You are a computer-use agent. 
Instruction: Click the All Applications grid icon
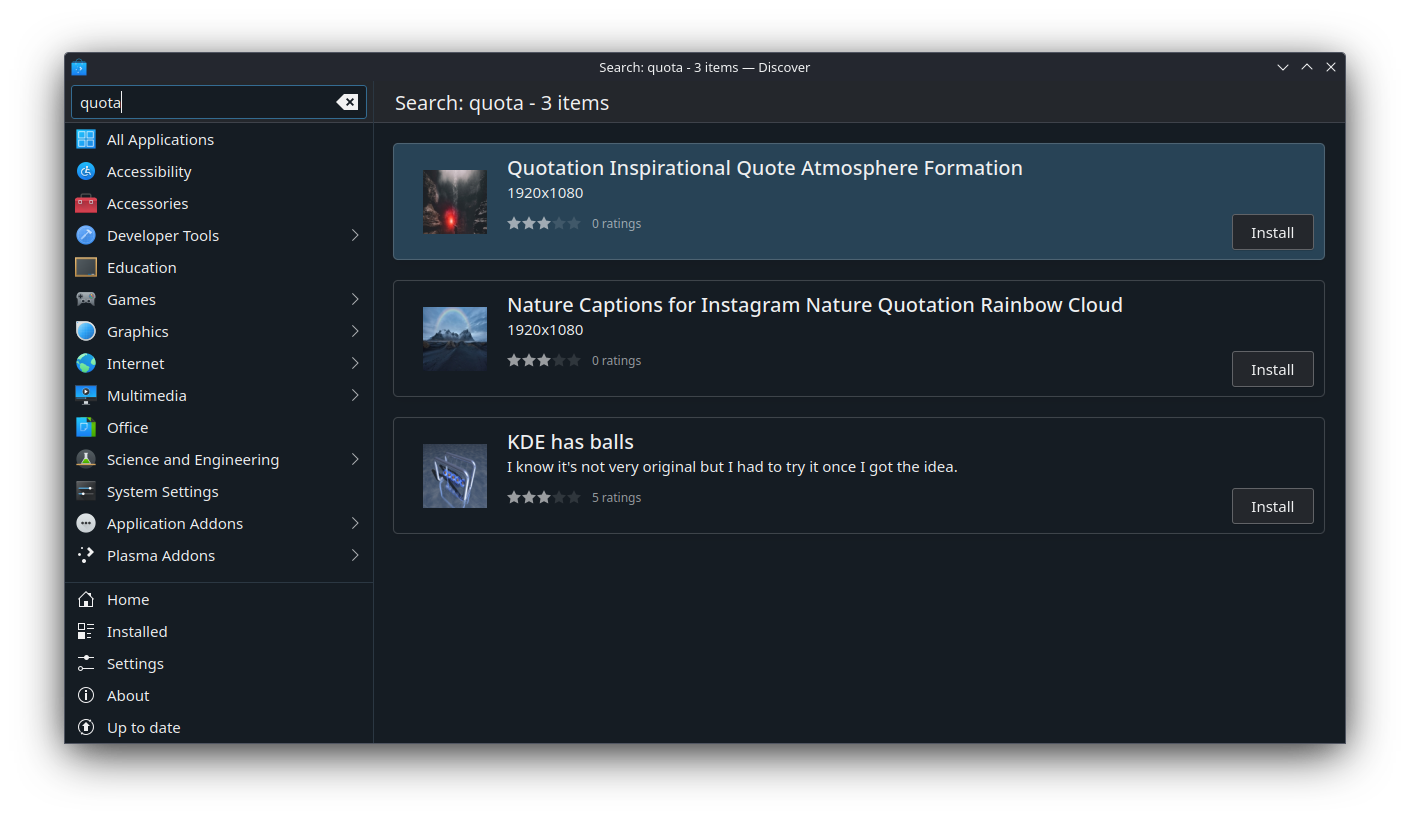pyautogui.click(x=86, y=139)
